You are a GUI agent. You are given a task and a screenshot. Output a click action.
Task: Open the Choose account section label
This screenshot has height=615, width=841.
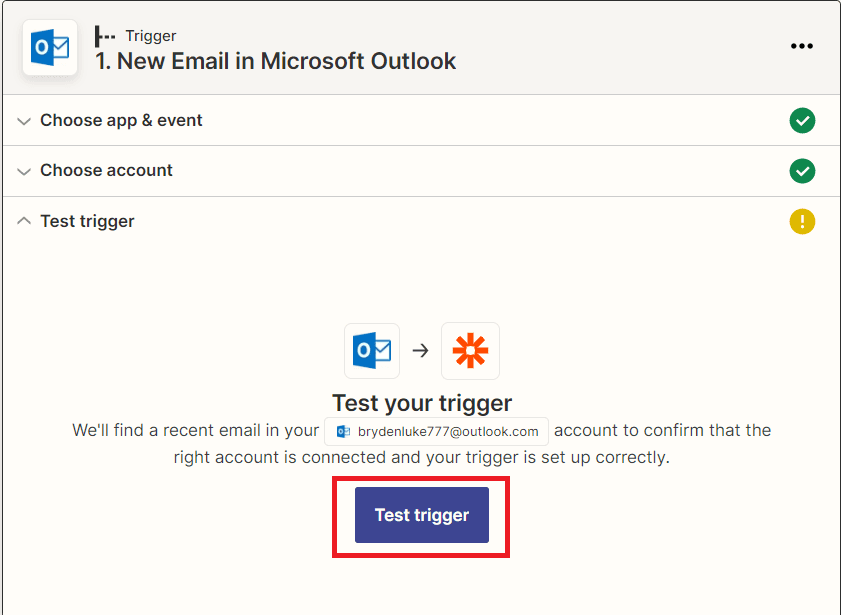tap(106, 171)
